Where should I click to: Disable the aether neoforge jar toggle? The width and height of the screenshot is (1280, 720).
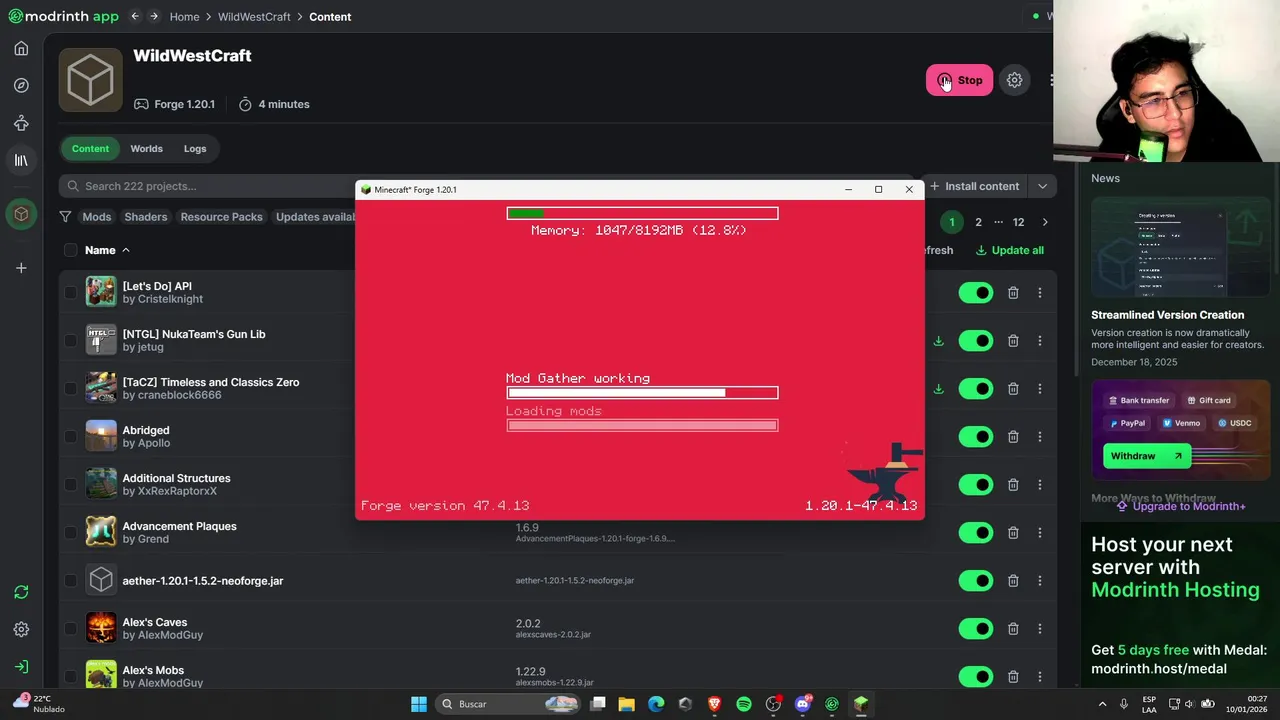(x=975, y=581)
